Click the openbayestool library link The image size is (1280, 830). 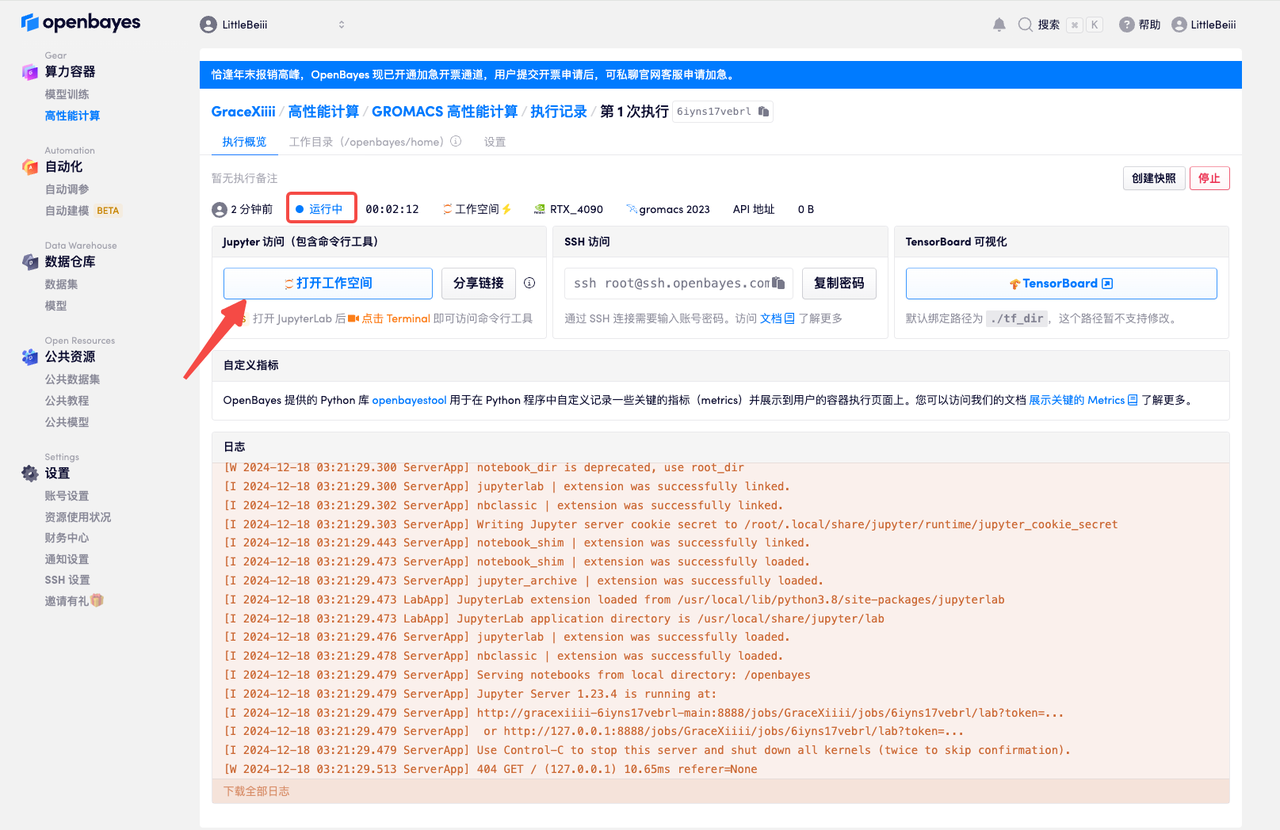point(409,400)
